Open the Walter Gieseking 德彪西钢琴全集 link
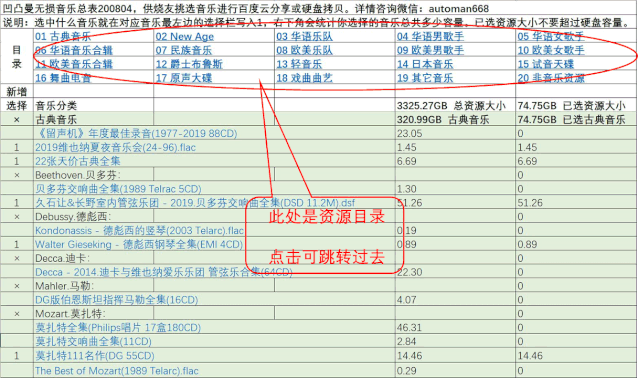Viewport: 638px width, 378px height. 139,244
